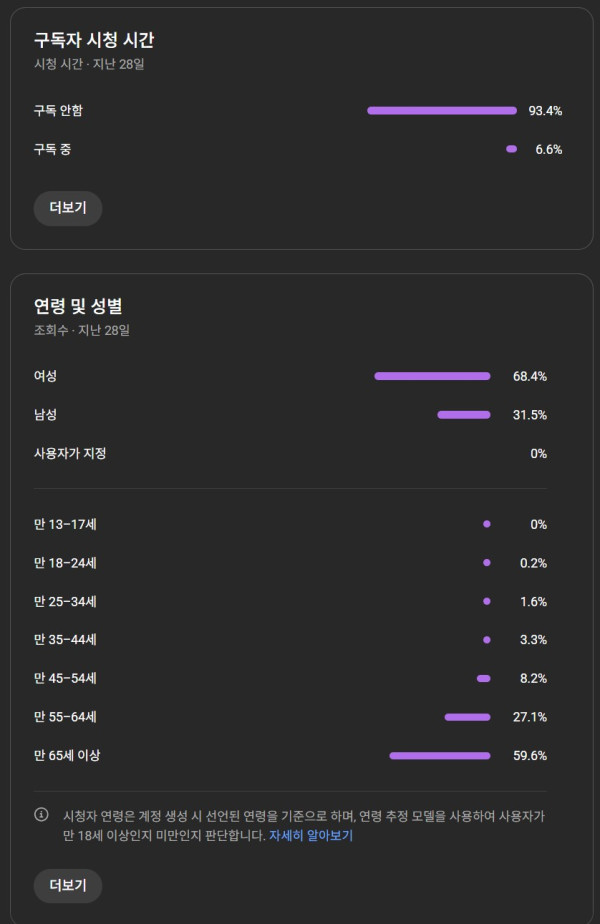Click the 구독자 시청 시간 card title
Viewport: 600px width, 924px height.
click(94, 41)
